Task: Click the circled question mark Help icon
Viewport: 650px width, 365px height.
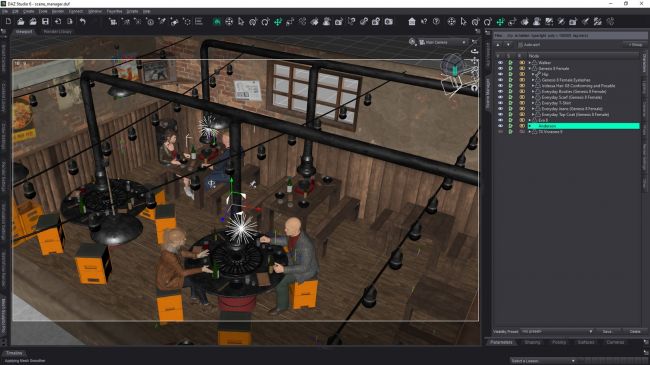Action: [436, 22]
